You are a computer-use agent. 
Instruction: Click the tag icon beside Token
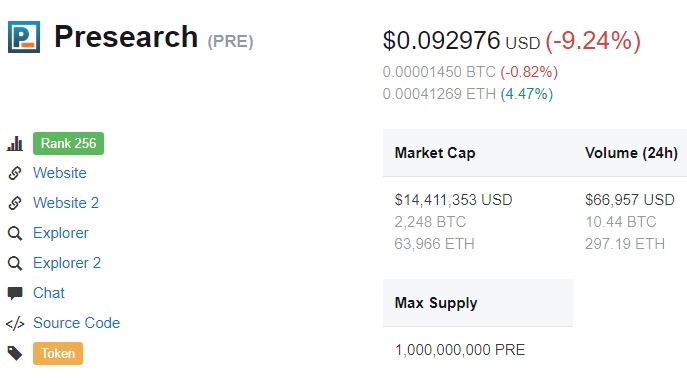coord(15,353)
